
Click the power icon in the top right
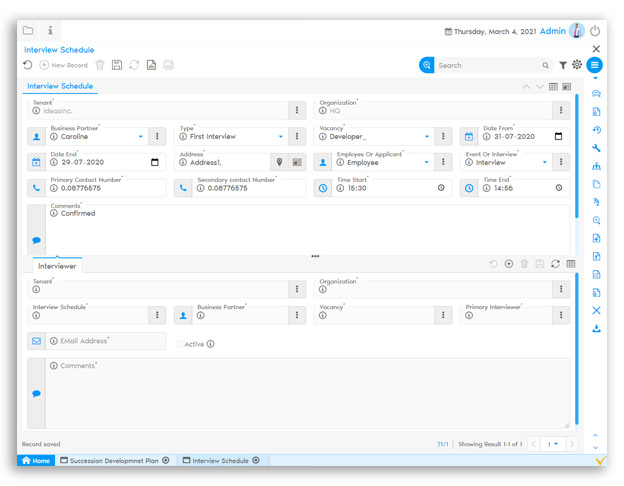pos(596,31)
